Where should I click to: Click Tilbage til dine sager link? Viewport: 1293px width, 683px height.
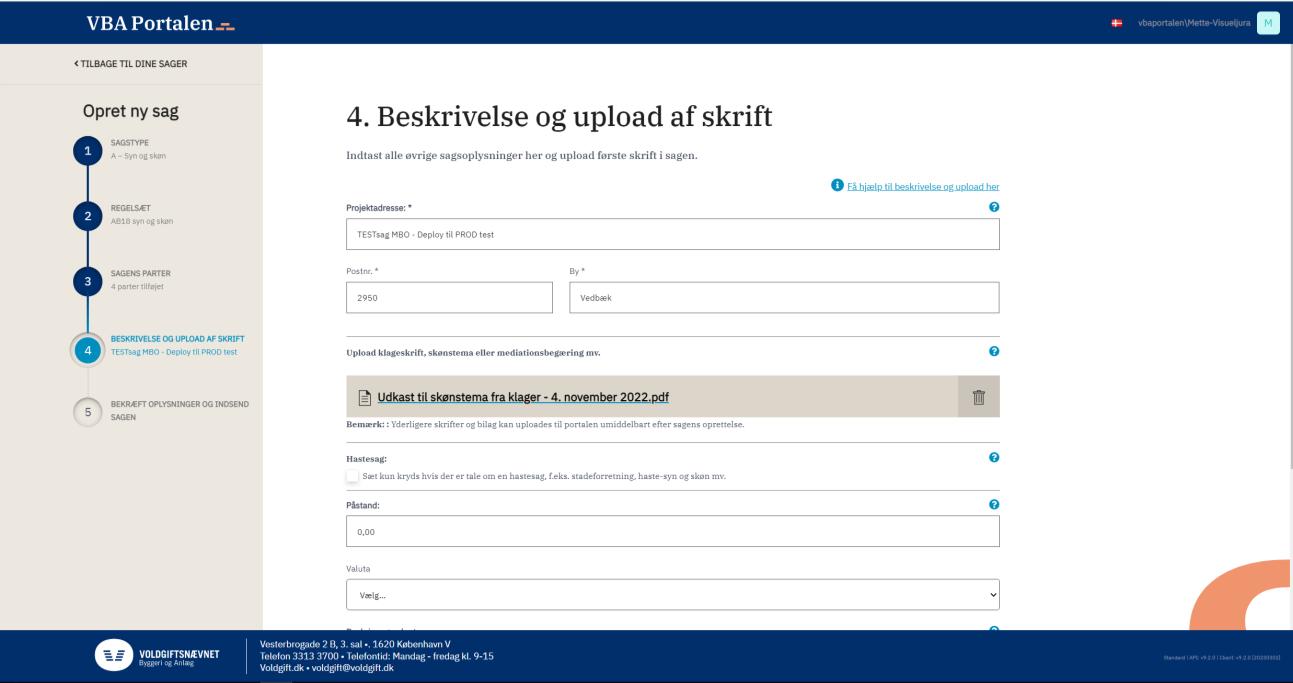(130, 64)
